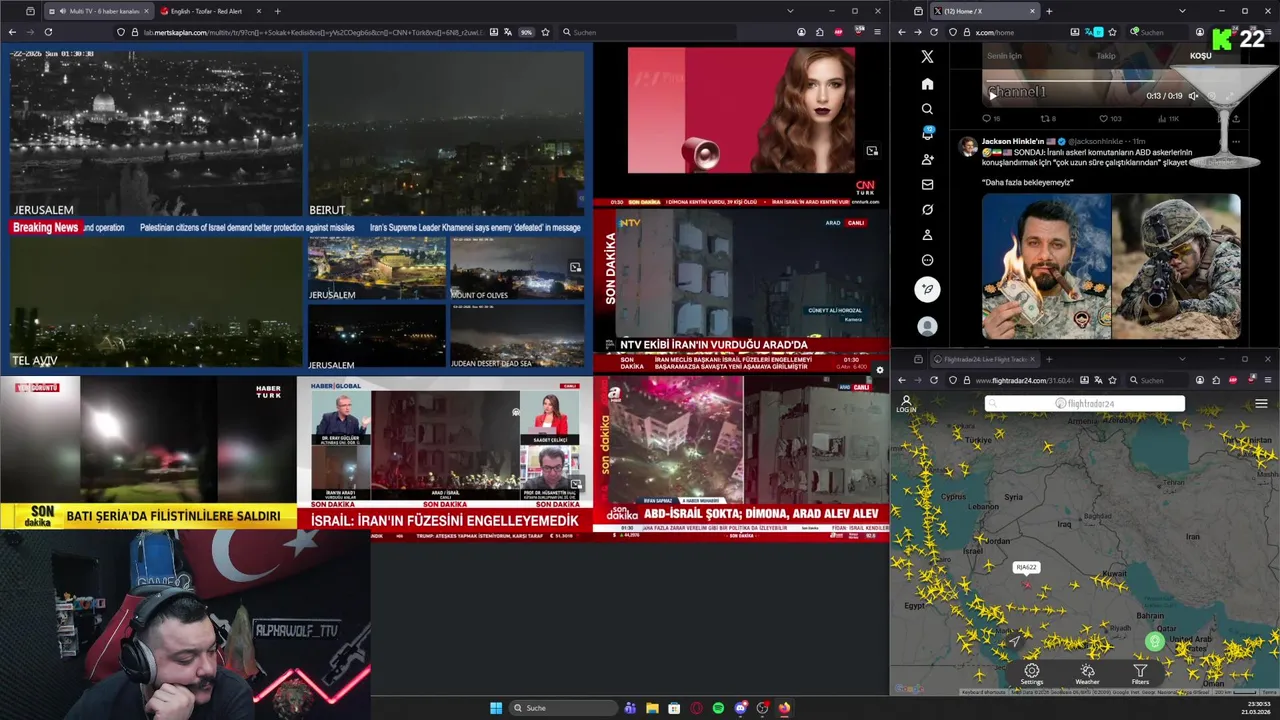Open Adblock Plus extension in Multi TV window
The height and width of the screenshot is (720, 1280).
tap(837, 32)
